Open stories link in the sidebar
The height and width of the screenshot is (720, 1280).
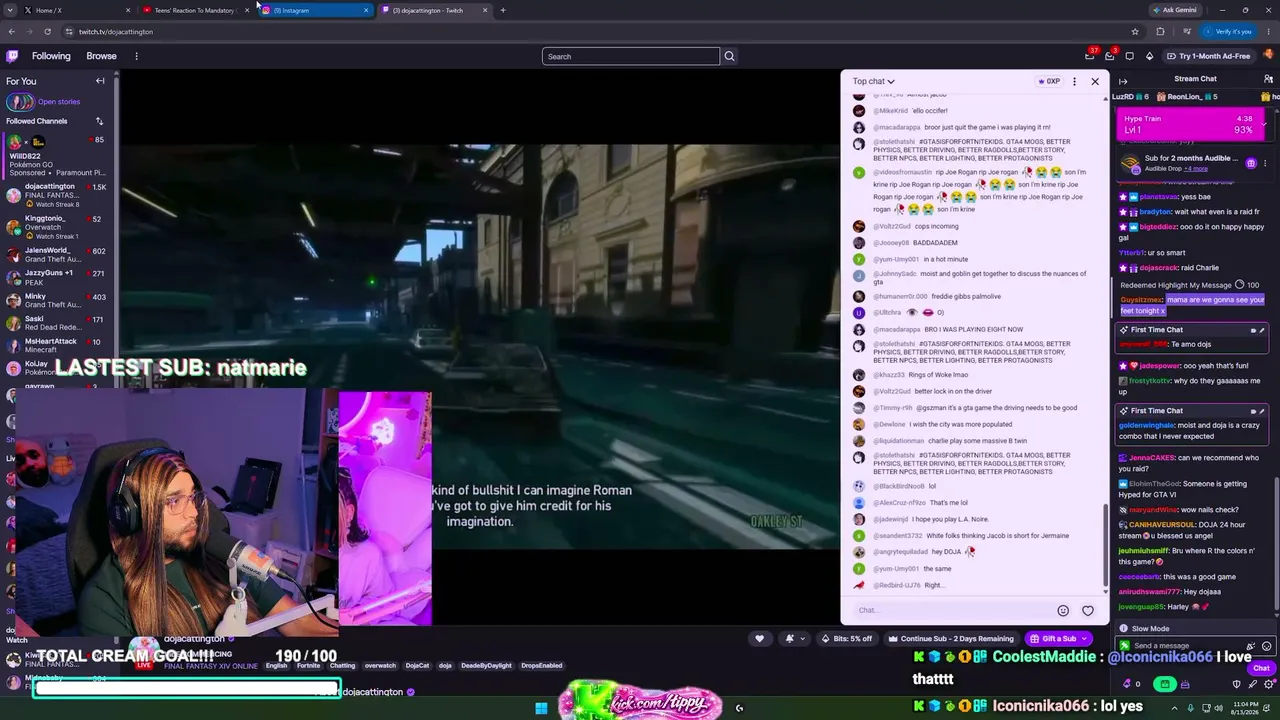tap(59, 101)
